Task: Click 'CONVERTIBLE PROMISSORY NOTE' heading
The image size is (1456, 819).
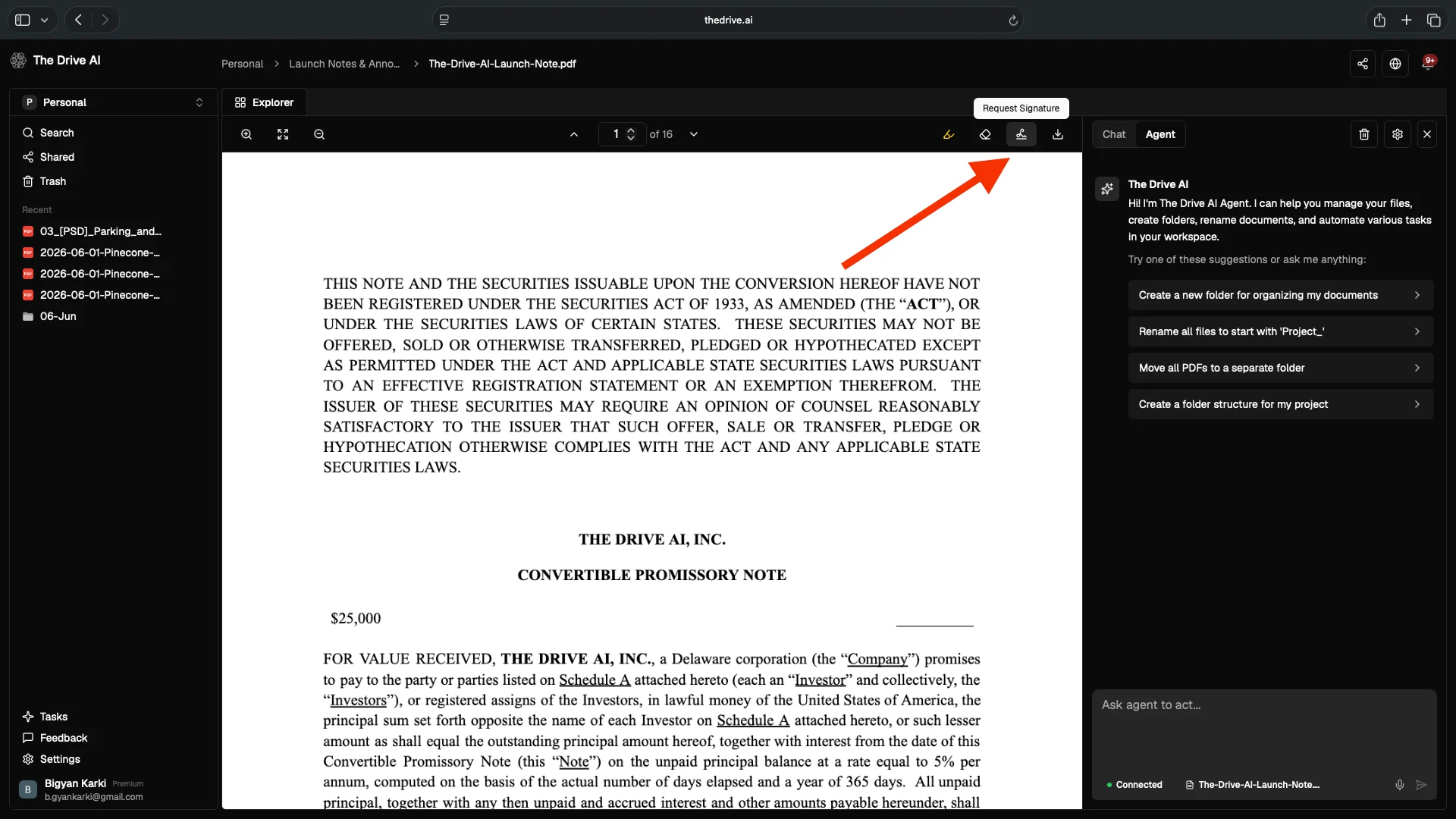Action: 651,575
